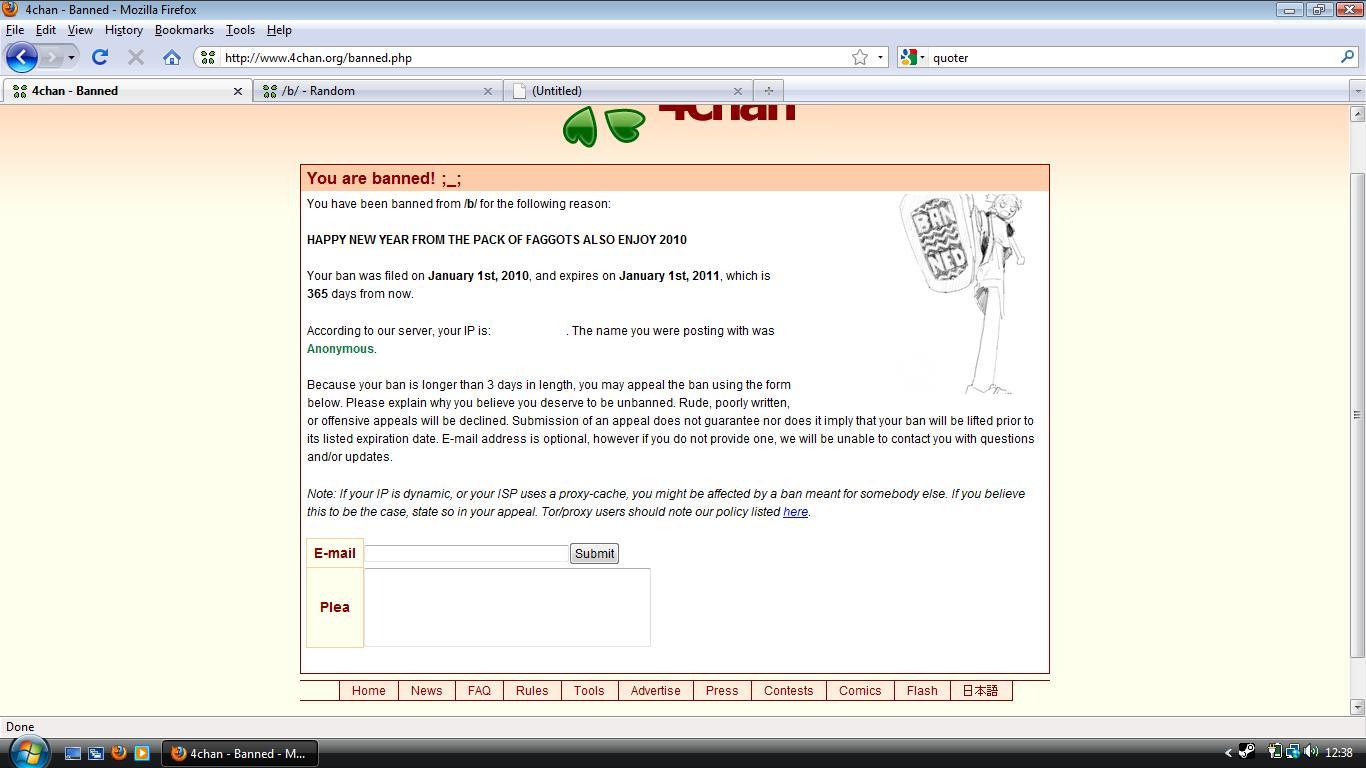
Task: Click the volume speaker tray icon
Action: tap(1310, 752)
